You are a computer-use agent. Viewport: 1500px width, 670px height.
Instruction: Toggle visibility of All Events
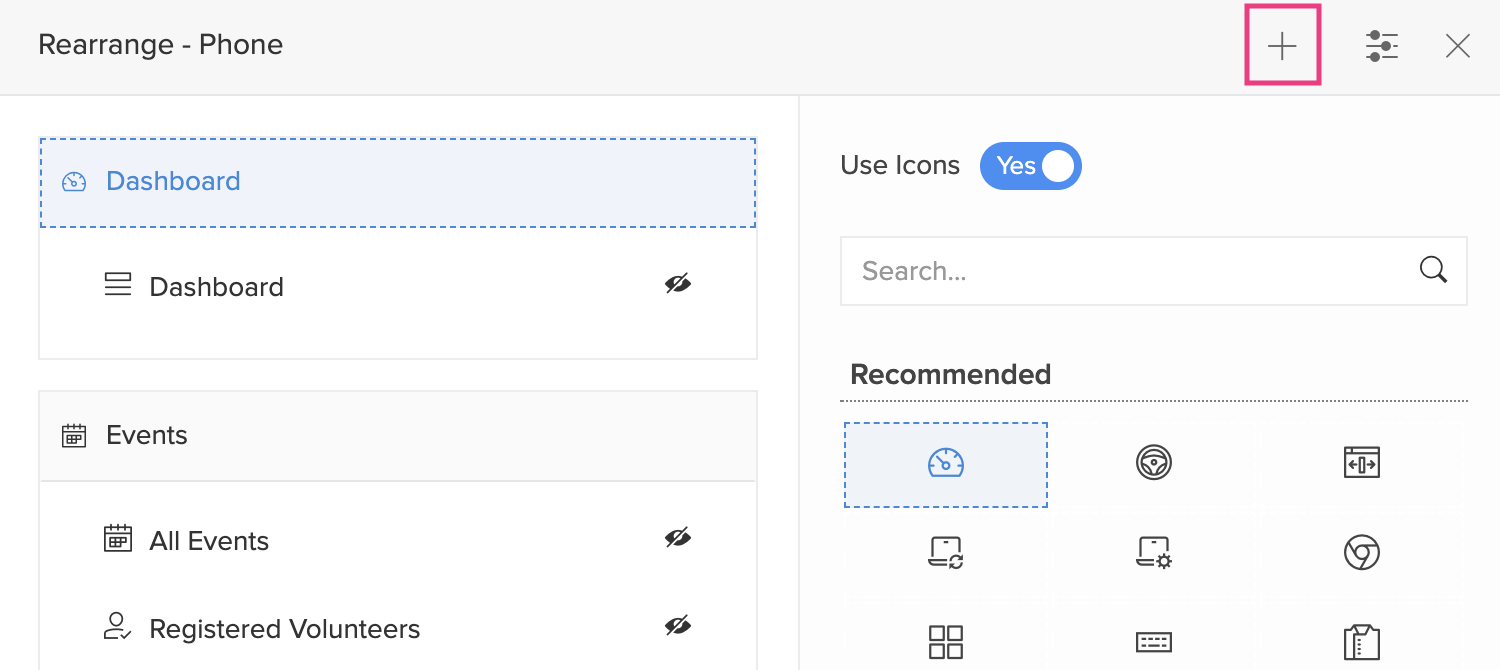tap(678, 539)
